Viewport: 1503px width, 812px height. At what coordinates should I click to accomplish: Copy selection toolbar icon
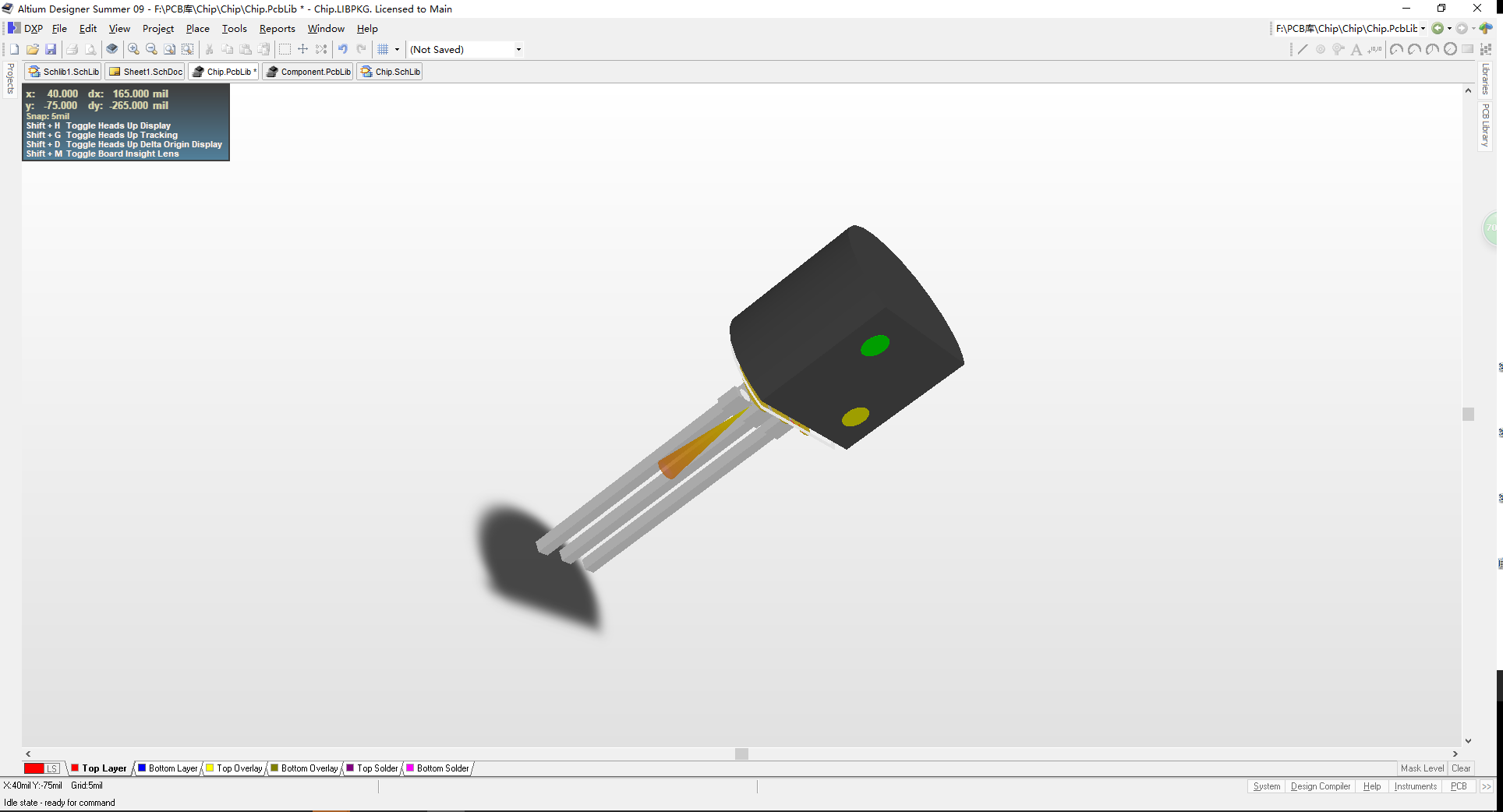coord(227,49)
